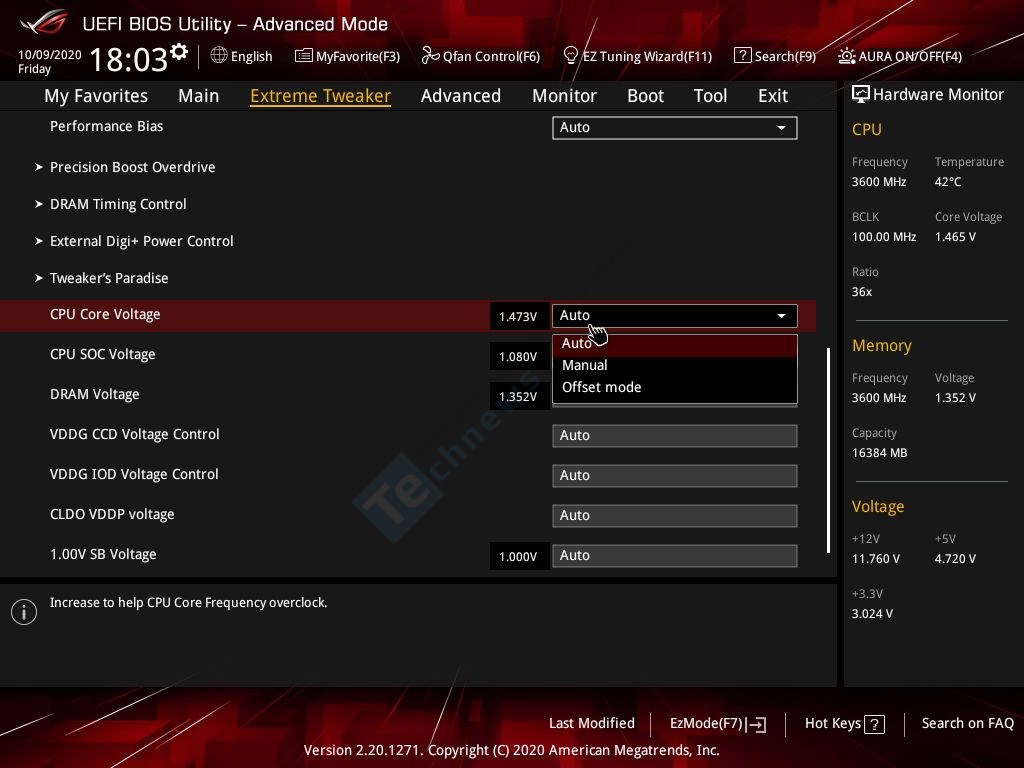Image resolution: width=1024 pixels, height=768 pixels.
Task: Expand Precision Boost Overdrive submenu
Action: pos(133,167)
